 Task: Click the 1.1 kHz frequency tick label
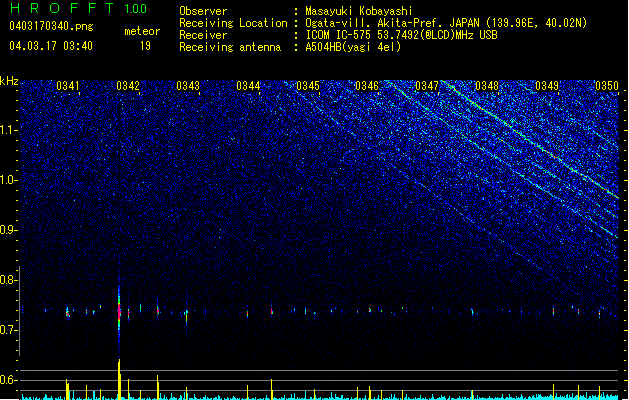point(7,130)
